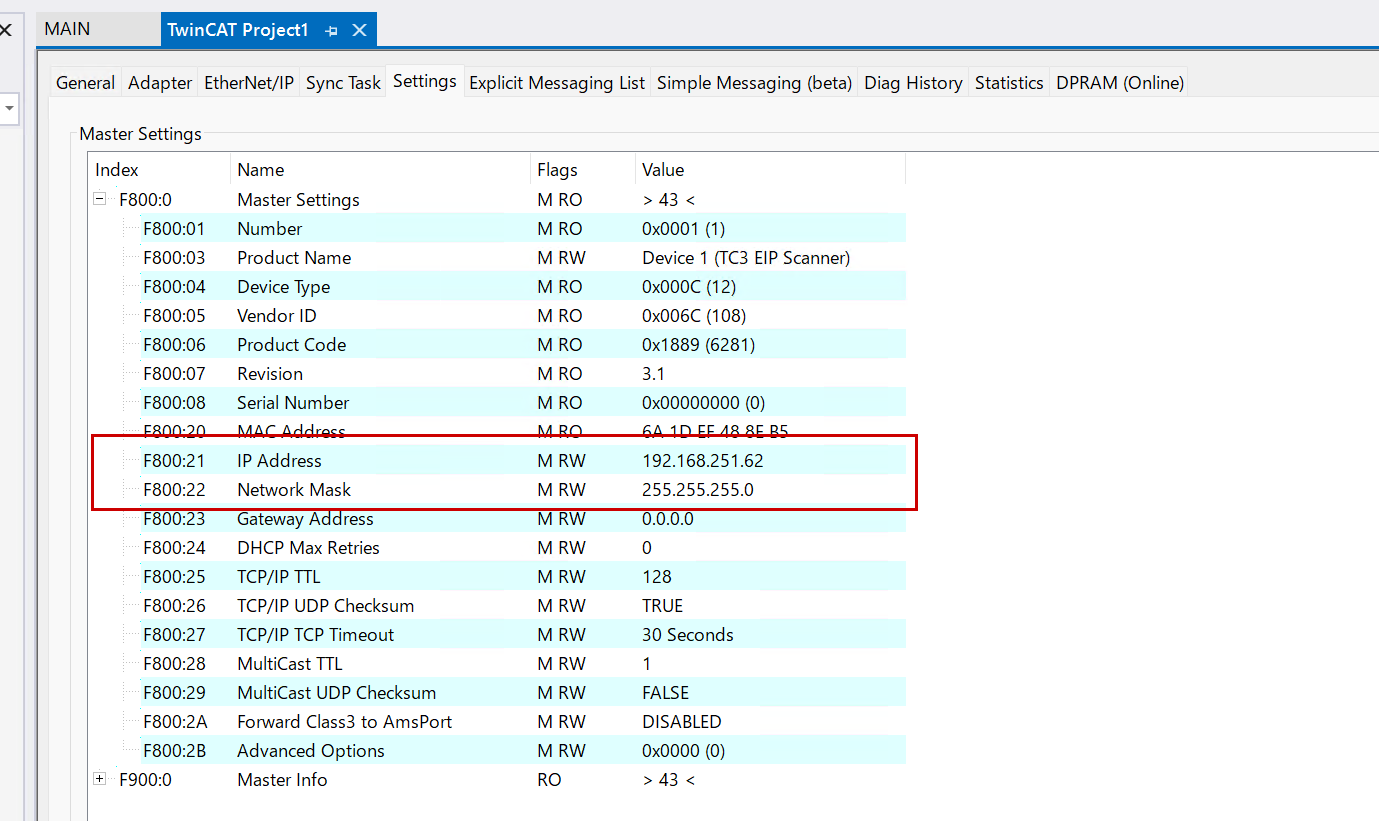This screenshot has width=1379, height=821.
Task: Collapse the F800:0 Master Settings node
Action: click(100, 199)
